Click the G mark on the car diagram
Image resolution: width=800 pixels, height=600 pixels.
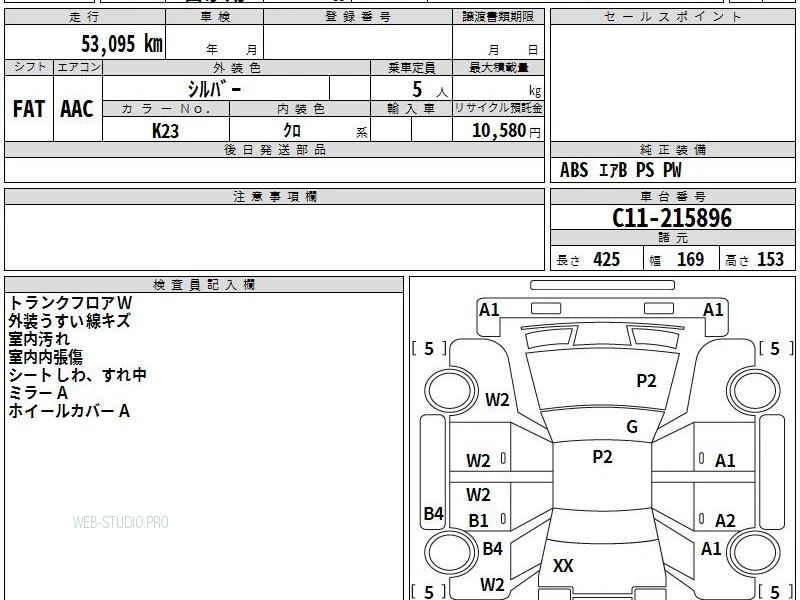(x=632, y=427)
